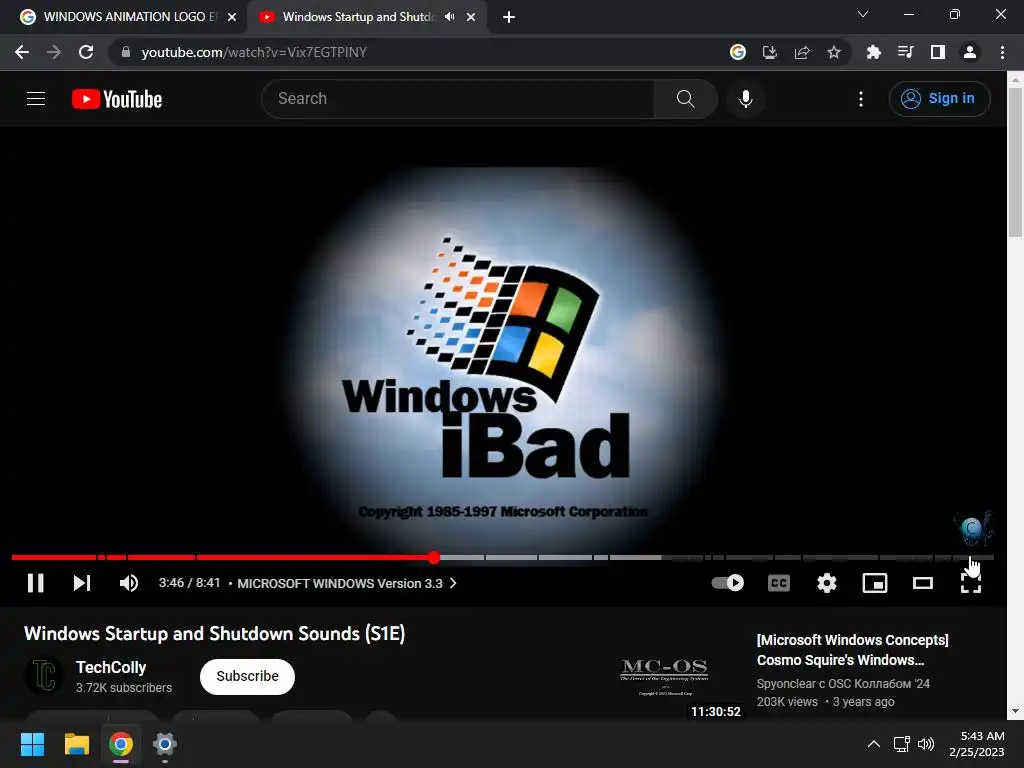This screenshot has width=1024, height=768.
Task: Click the channel watermark on video
Action: (x=974, y=528)
